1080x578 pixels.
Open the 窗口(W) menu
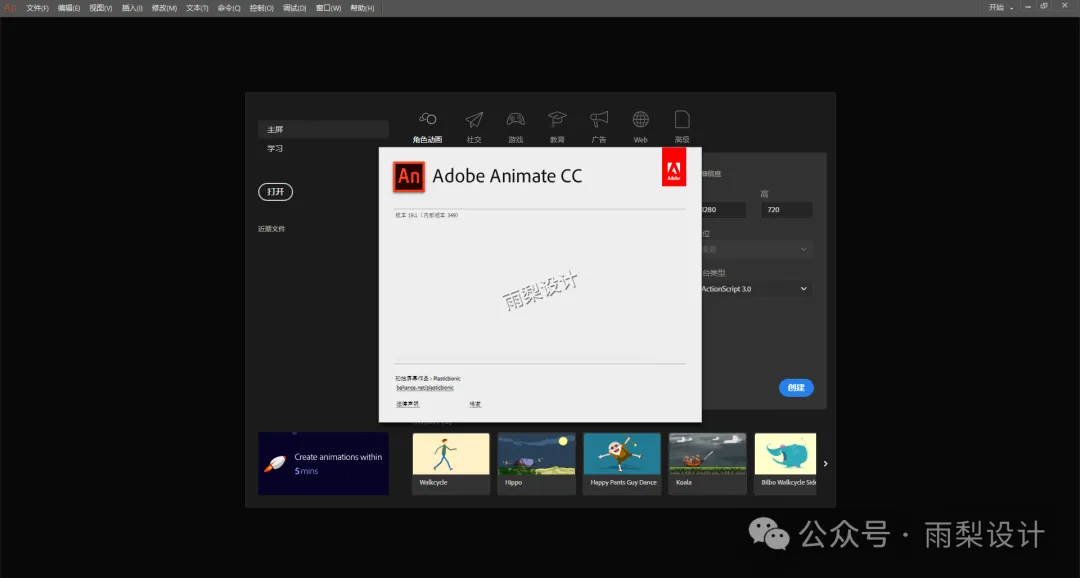(328, 8)
